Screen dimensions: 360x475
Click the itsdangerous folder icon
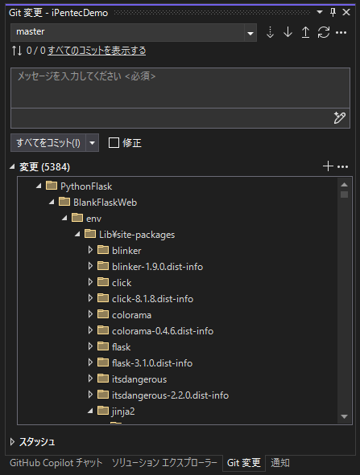click(103, 378)
